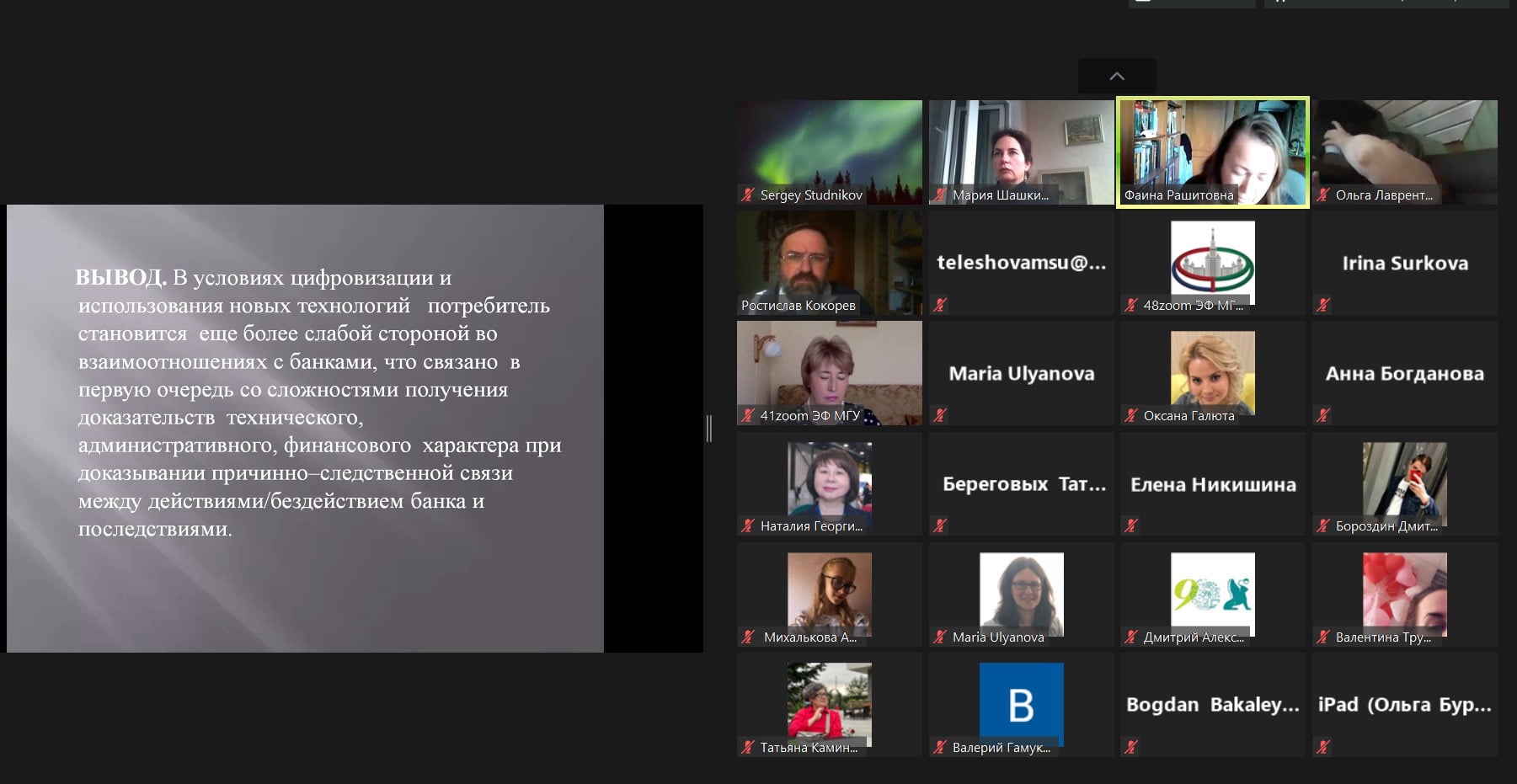This screenshot has width=1517, height=784.
Task: Click the muted mic icon beside Михалькова А…
Action: [x=747, y=637]
